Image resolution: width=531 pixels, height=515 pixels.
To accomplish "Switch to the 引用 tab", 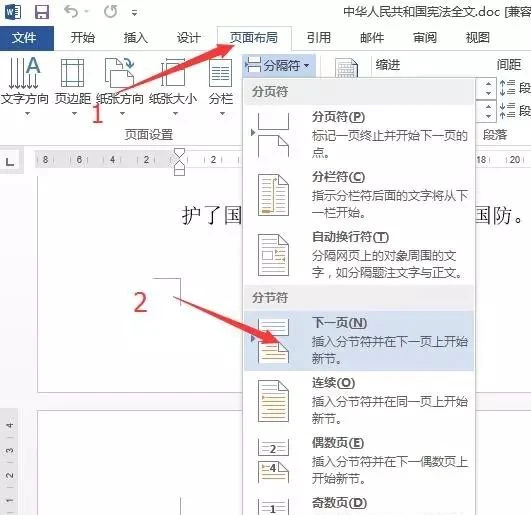I will pyautogui.click(x=319, y=38).
